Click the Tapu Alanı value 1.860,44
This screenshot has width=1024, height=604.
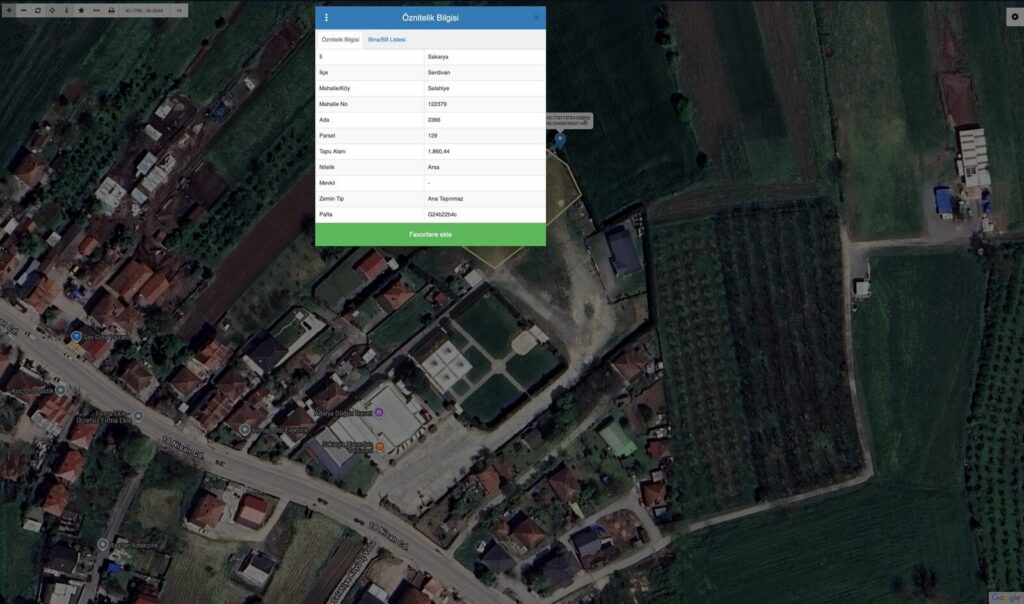coord(438,151)
